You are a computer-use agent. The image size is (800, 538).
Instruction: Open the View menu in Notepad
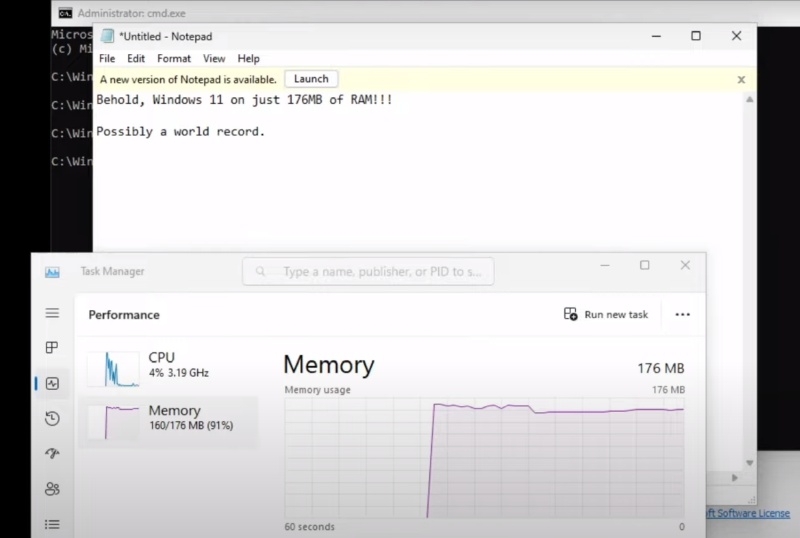214,59
